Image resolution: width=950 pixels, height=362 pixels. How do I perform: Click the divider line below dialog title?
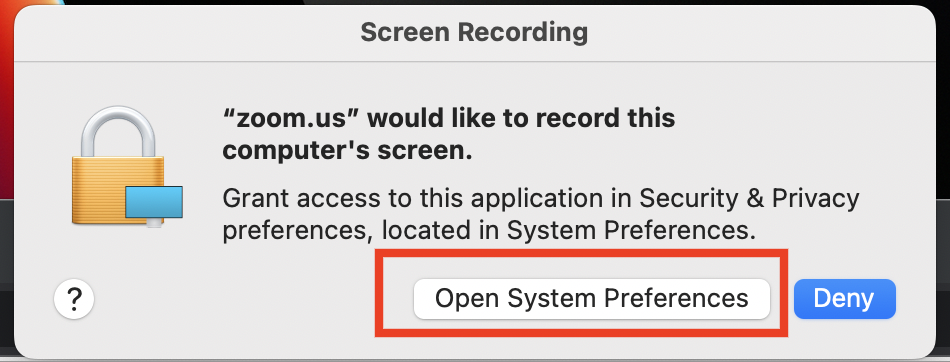point(474,61)
